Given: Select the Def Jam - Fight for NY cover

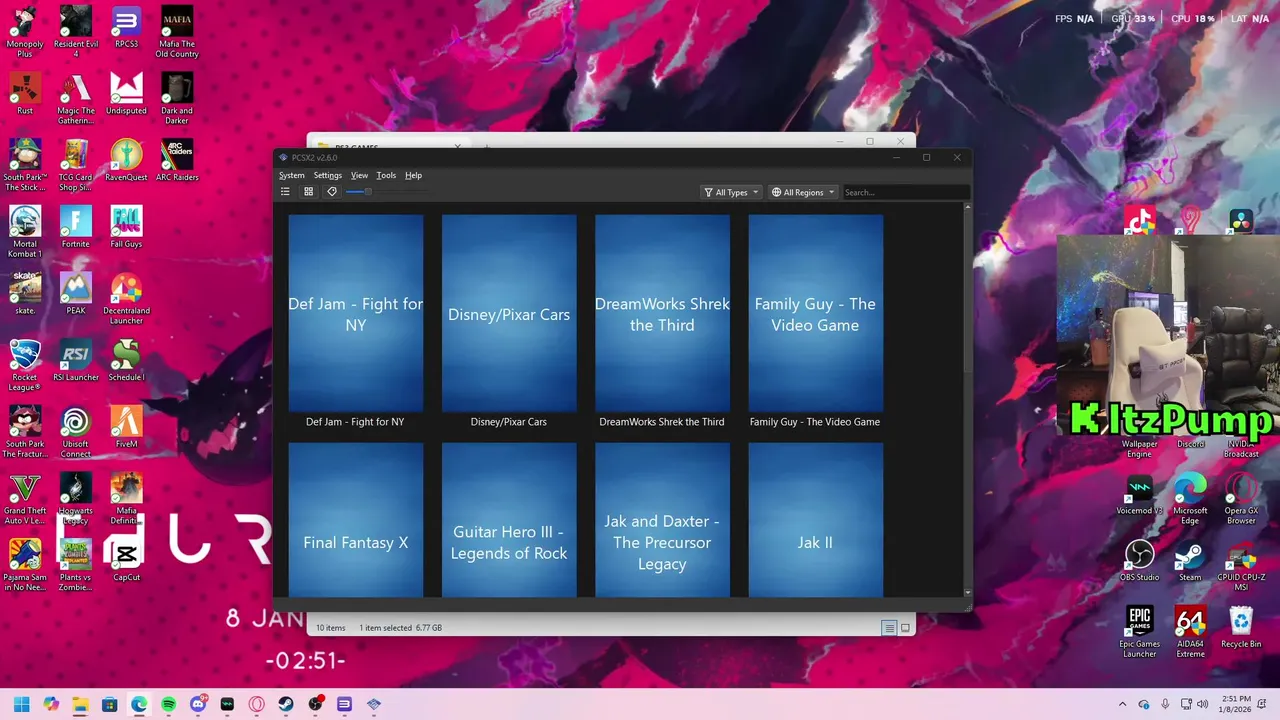Looking at the screenshot, I should (356, 313).
